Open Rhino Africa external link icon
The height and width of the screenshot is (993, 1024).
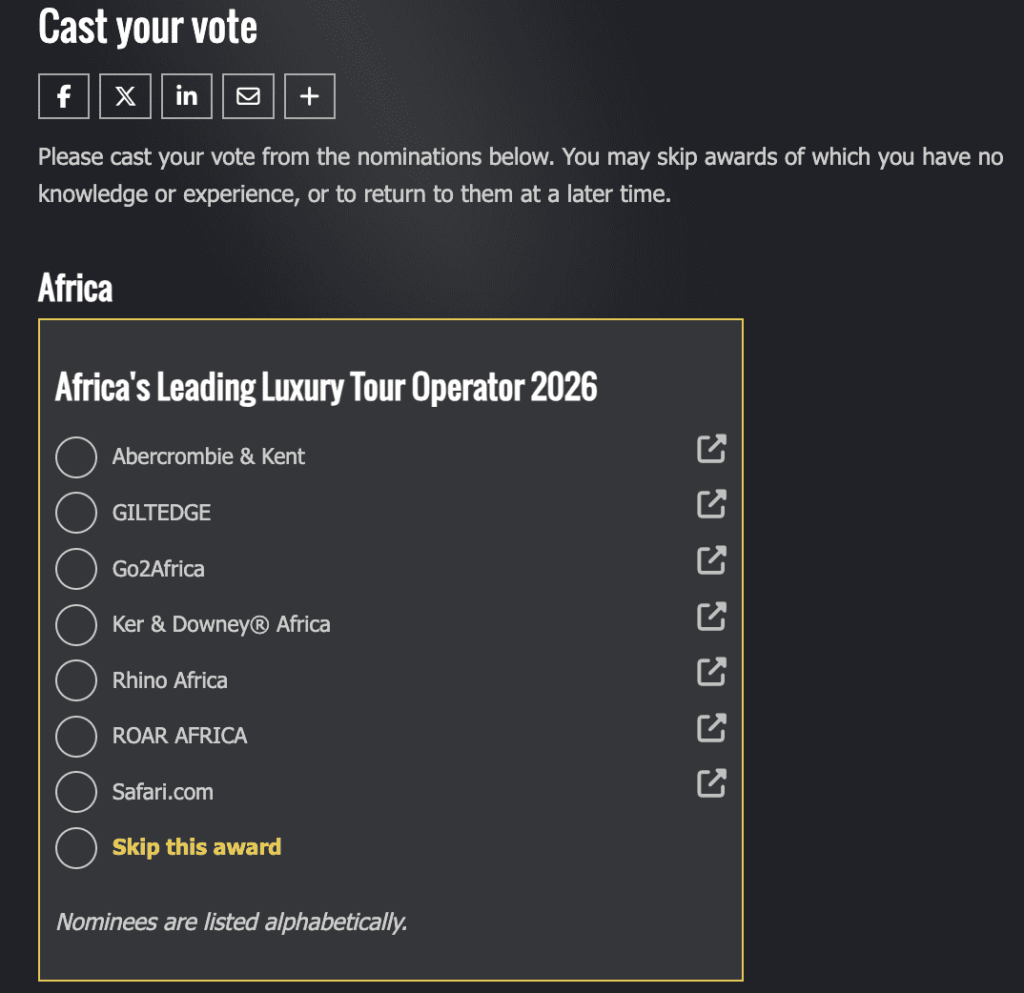(711, 672)
